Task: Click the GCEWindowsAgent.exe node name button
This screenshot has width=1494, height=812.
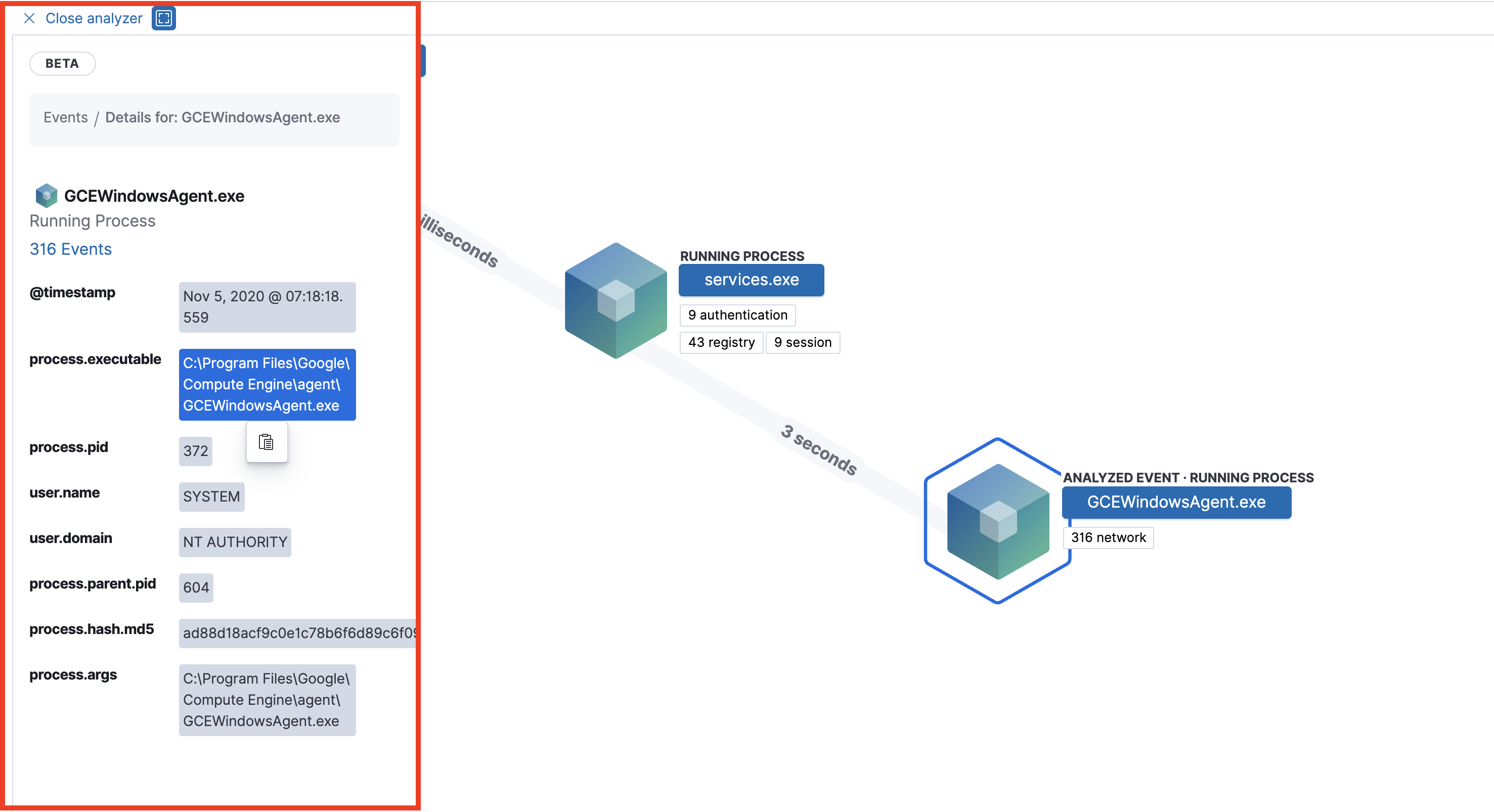Action: 1176,502
